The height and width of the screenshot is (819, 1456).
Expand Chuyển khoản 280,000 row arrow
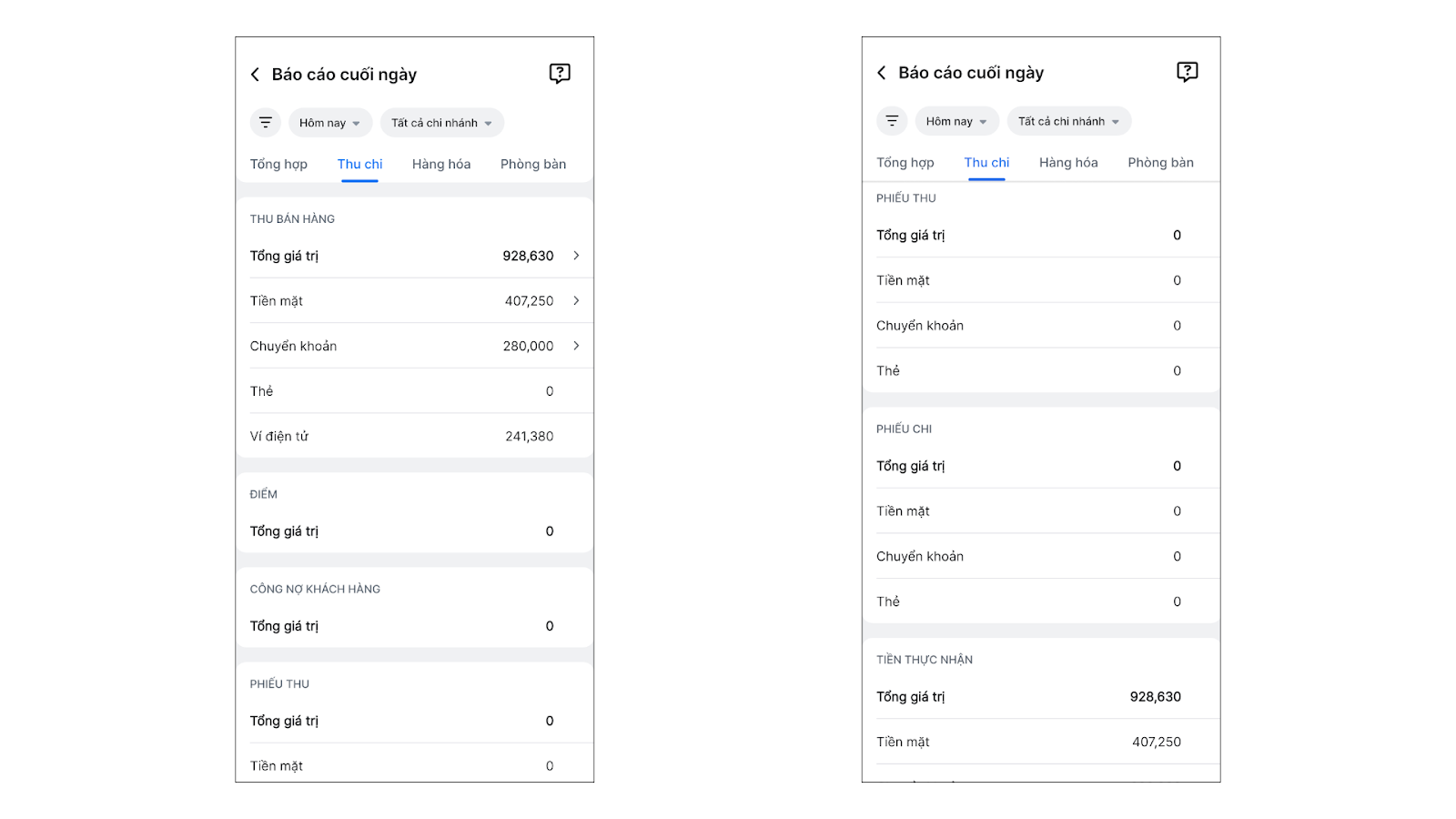pyautogui.click(x=576, y=346)
